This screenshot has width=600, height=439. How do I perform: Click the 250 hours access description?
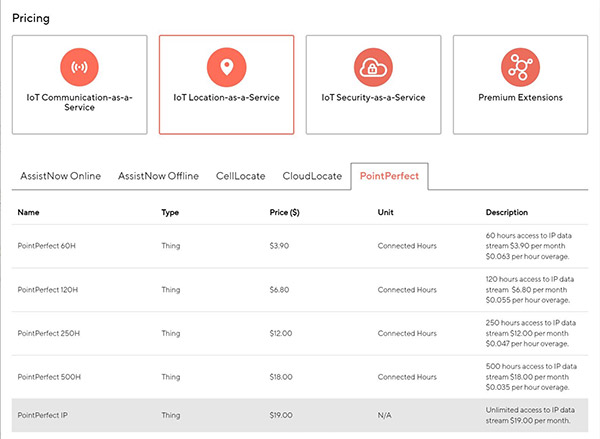coord(531,333)
